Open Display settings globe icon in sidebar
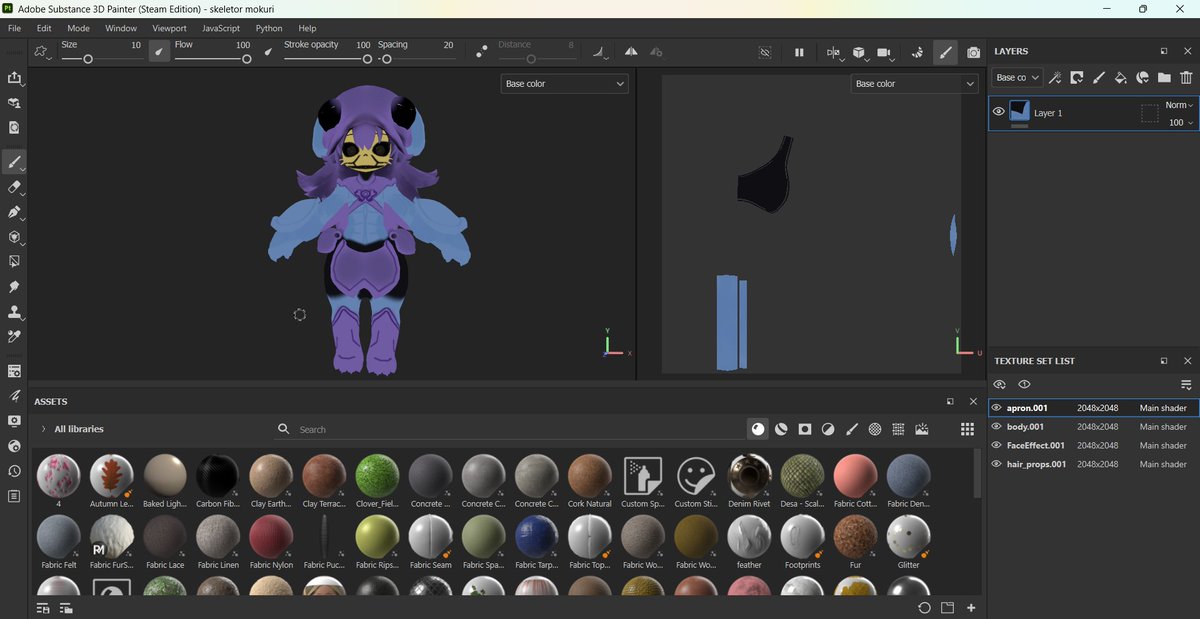Screen dimensions: 1200x619 [14, 446]
